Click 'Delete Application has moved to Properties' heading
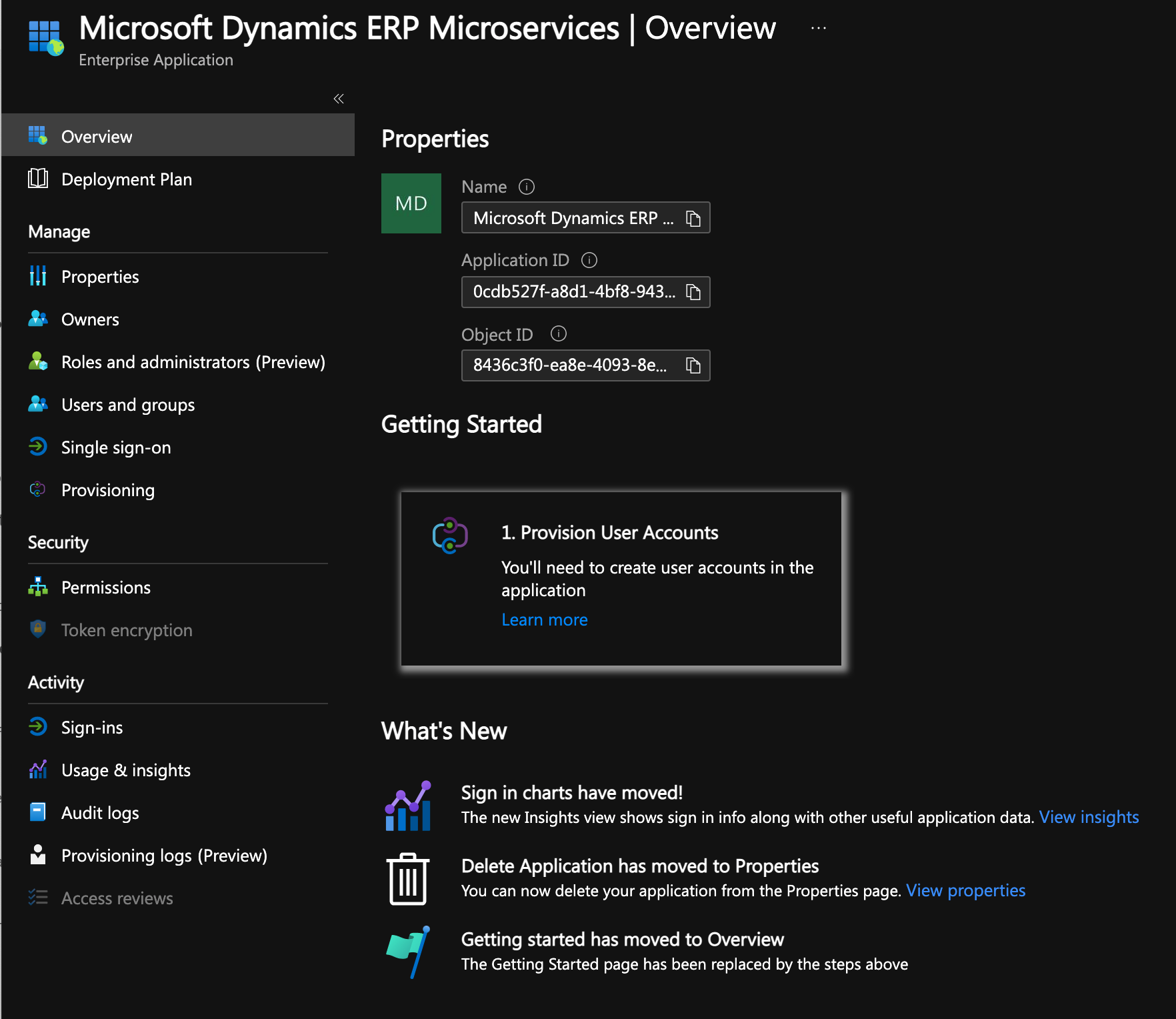 click(x=640, y=866)
